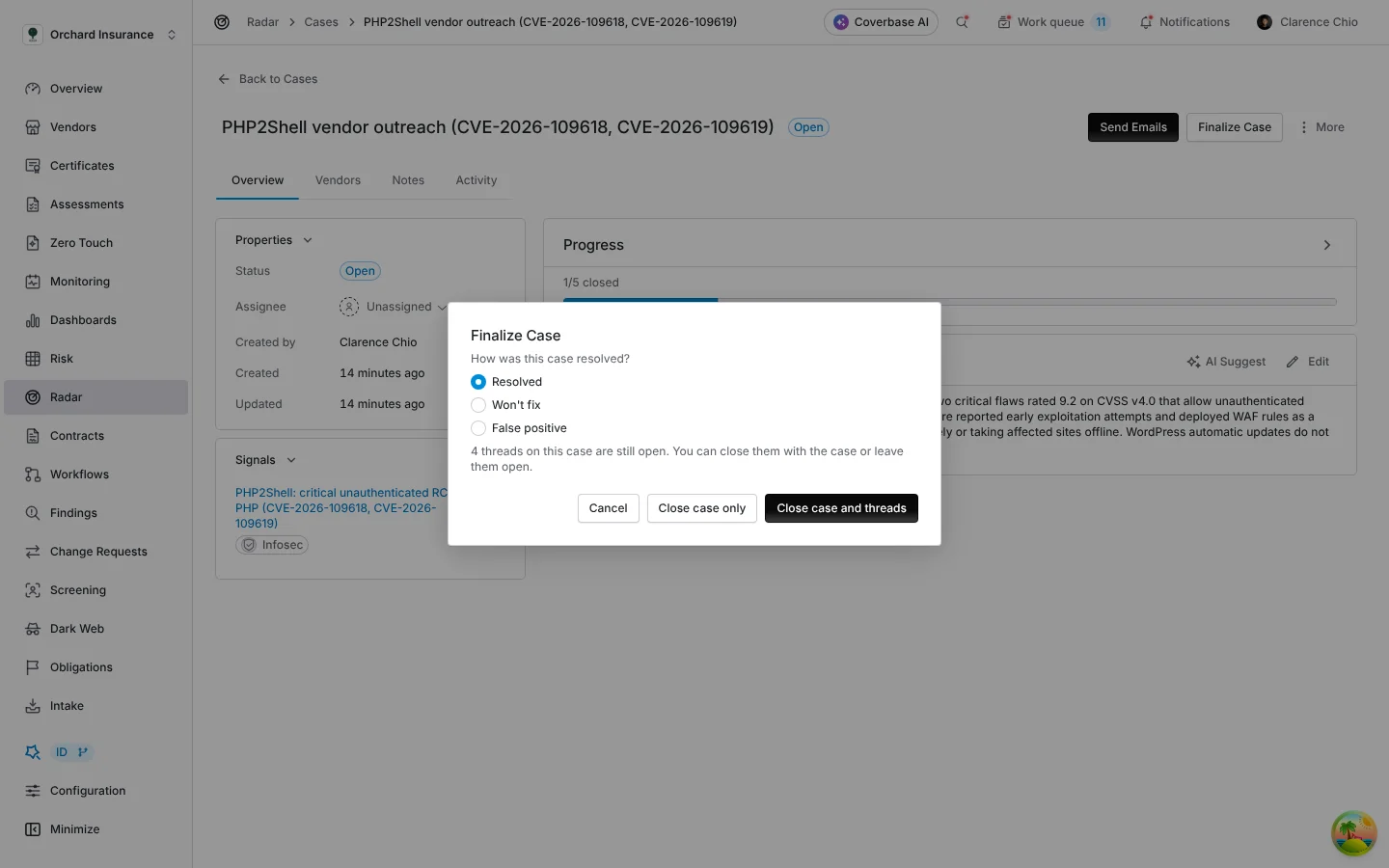Screen dimensions: 1389x868
Task: Click the Screening sidebar icon
Action: point(33,590)
